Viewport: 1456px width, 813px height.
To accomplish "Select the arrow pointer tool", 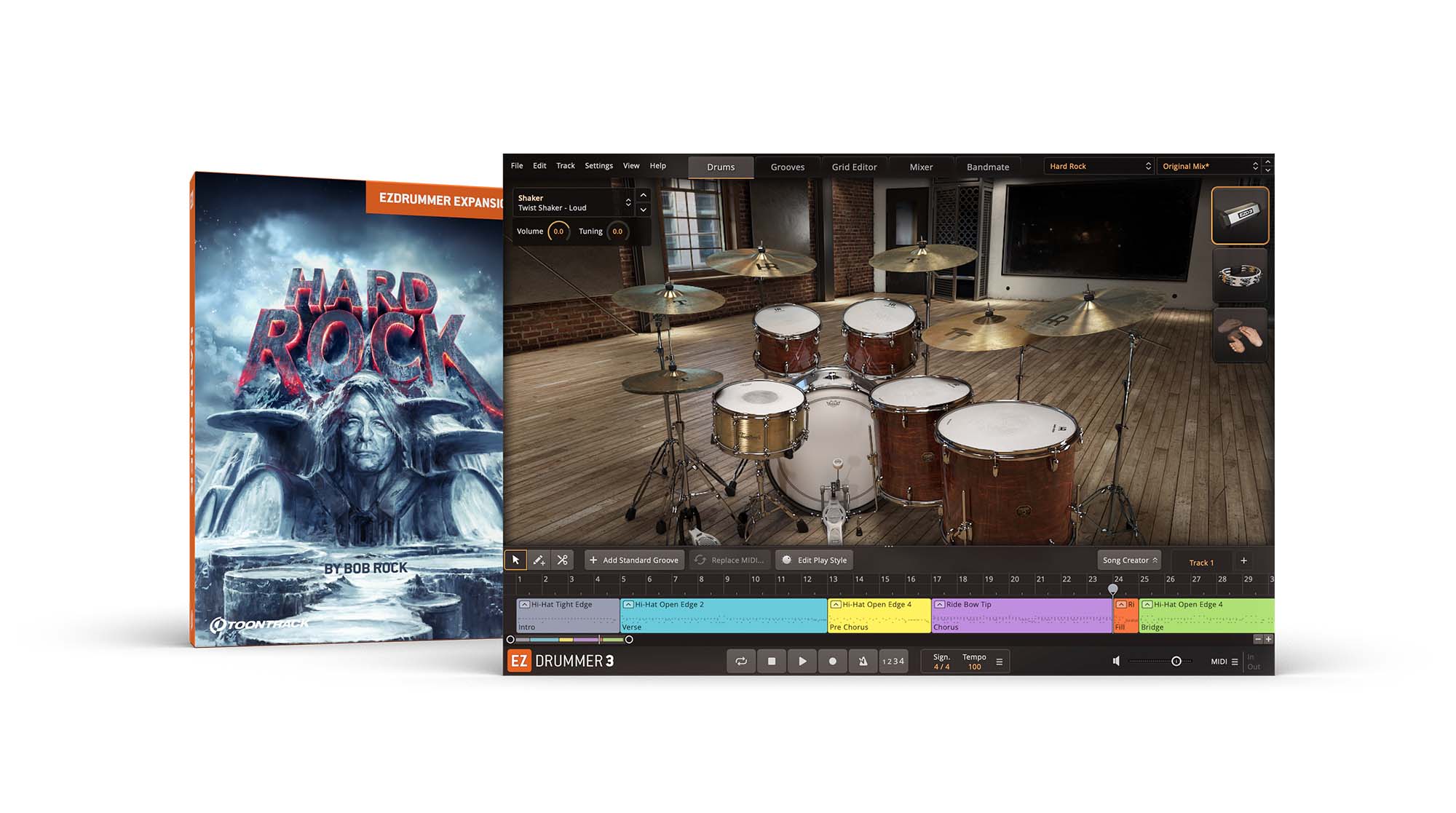I will tap(515, 560).
